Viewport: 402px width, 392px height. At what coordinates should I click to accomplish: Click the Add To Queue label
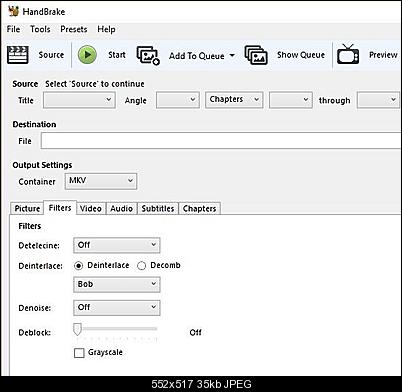click(x=197, y=56)
